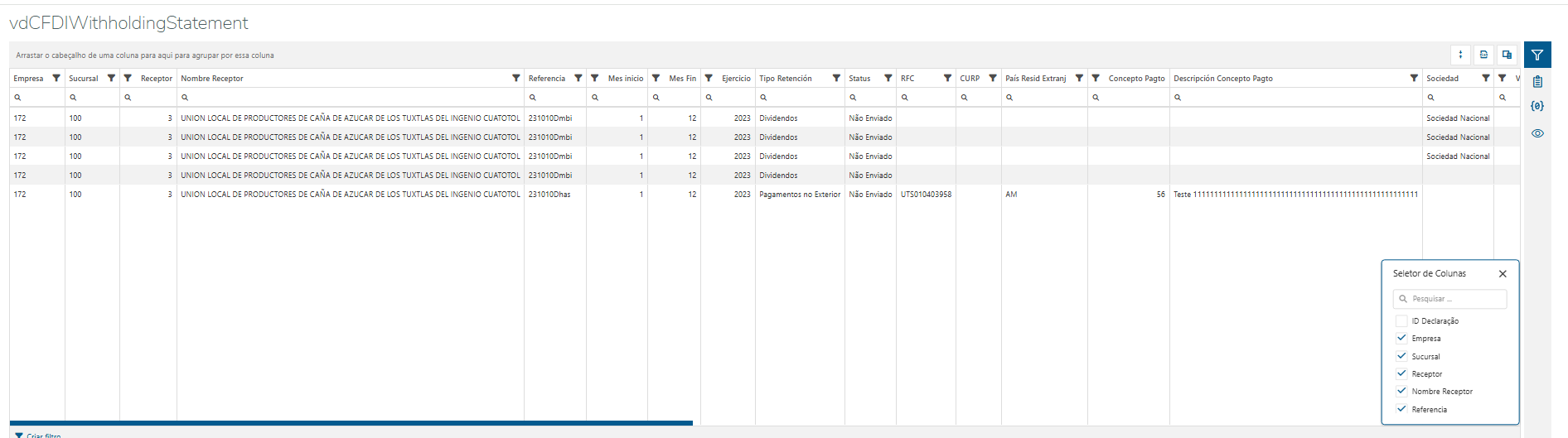Viewport: 1568px width, 438px height.
Task: Uncheck the Empresa column checkbox
Action: click(x=1401, y=339)
